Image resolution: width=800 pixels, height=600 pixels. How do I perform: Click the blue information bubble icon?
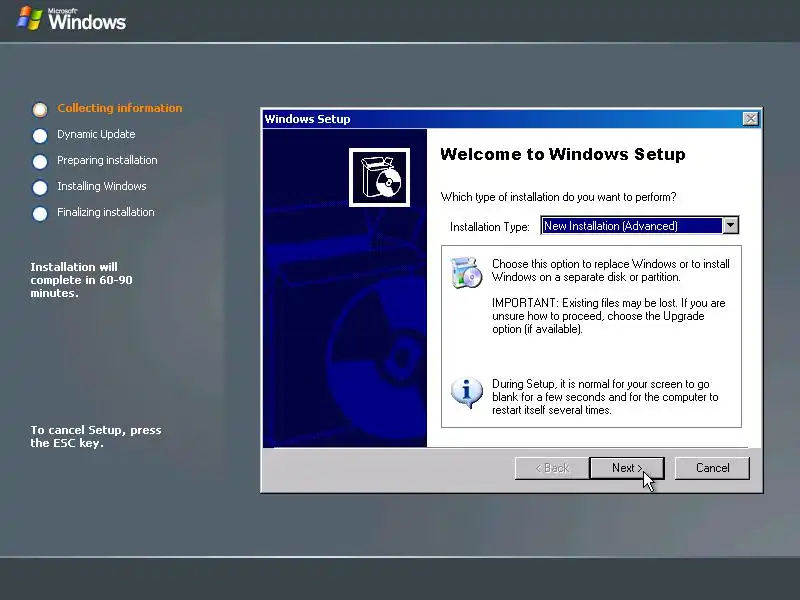[x=466, y=392]
